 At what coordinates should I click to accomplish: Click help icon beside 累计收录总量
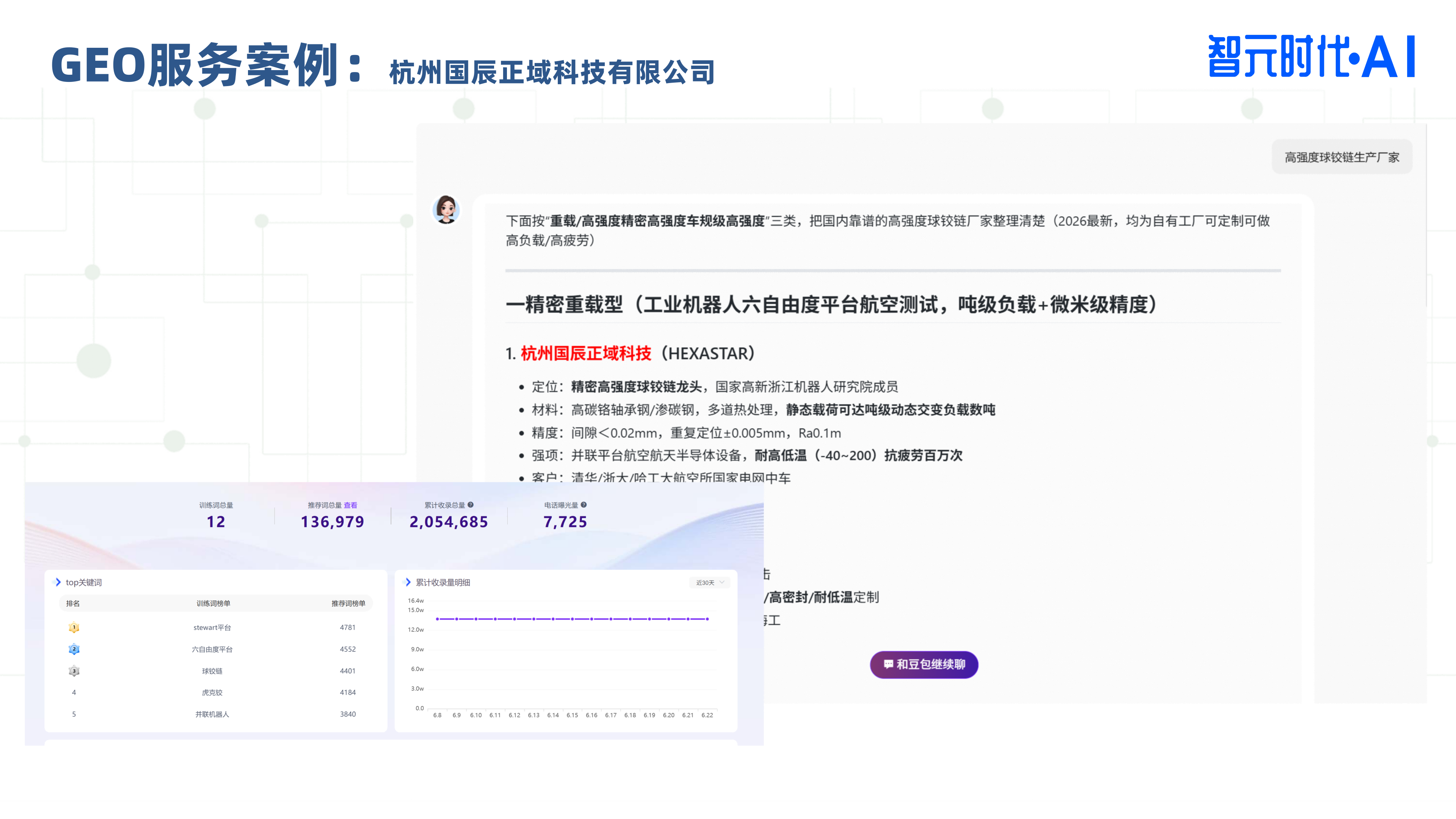[470, 505]
